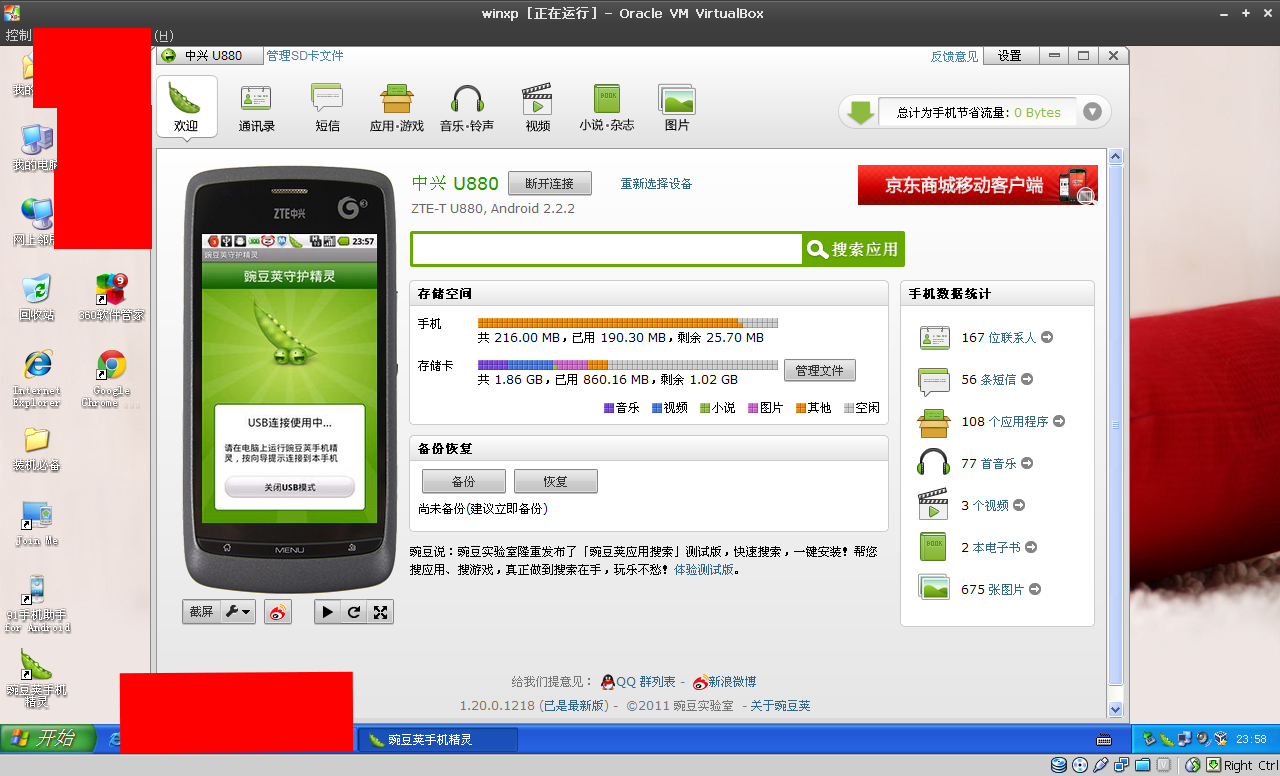The image size is (1280, 776).
Task: Click the green book icon in statistics
Action: 934,547
